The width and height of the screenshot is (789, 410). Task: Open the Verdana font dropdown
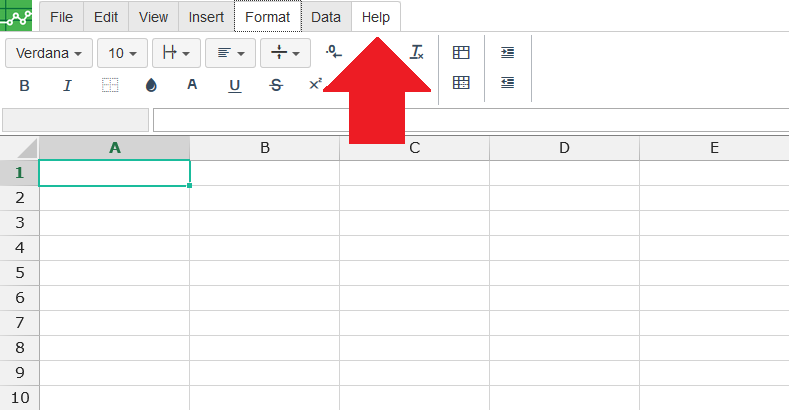[49, 53]
